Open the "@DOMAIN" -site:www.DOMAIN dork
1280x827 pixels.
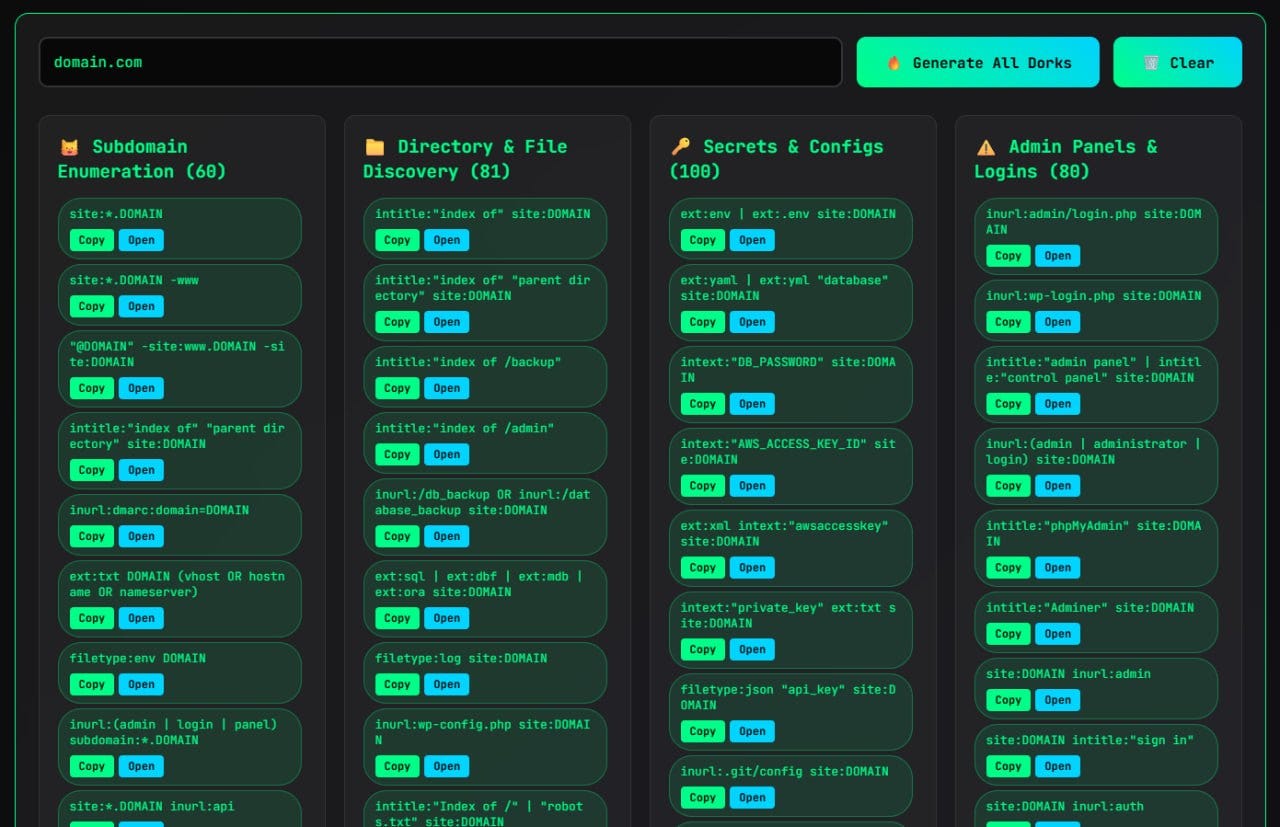[141, 388]
